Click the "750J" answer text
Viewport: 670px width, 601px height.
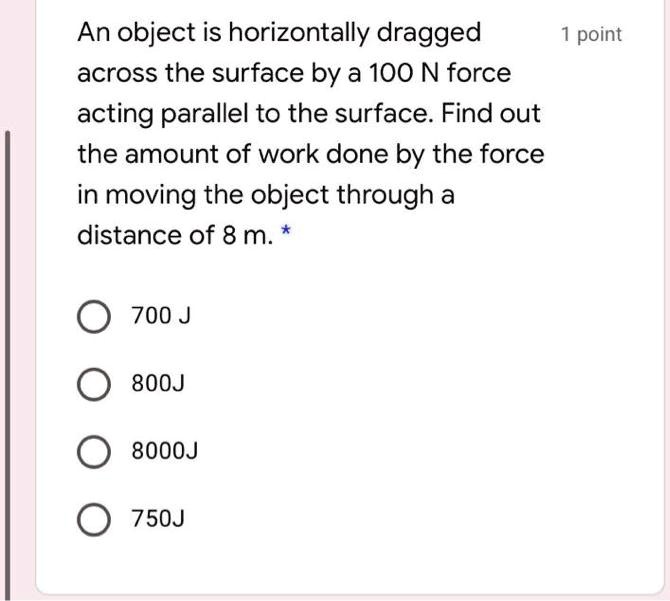click(x=159, y=520)
